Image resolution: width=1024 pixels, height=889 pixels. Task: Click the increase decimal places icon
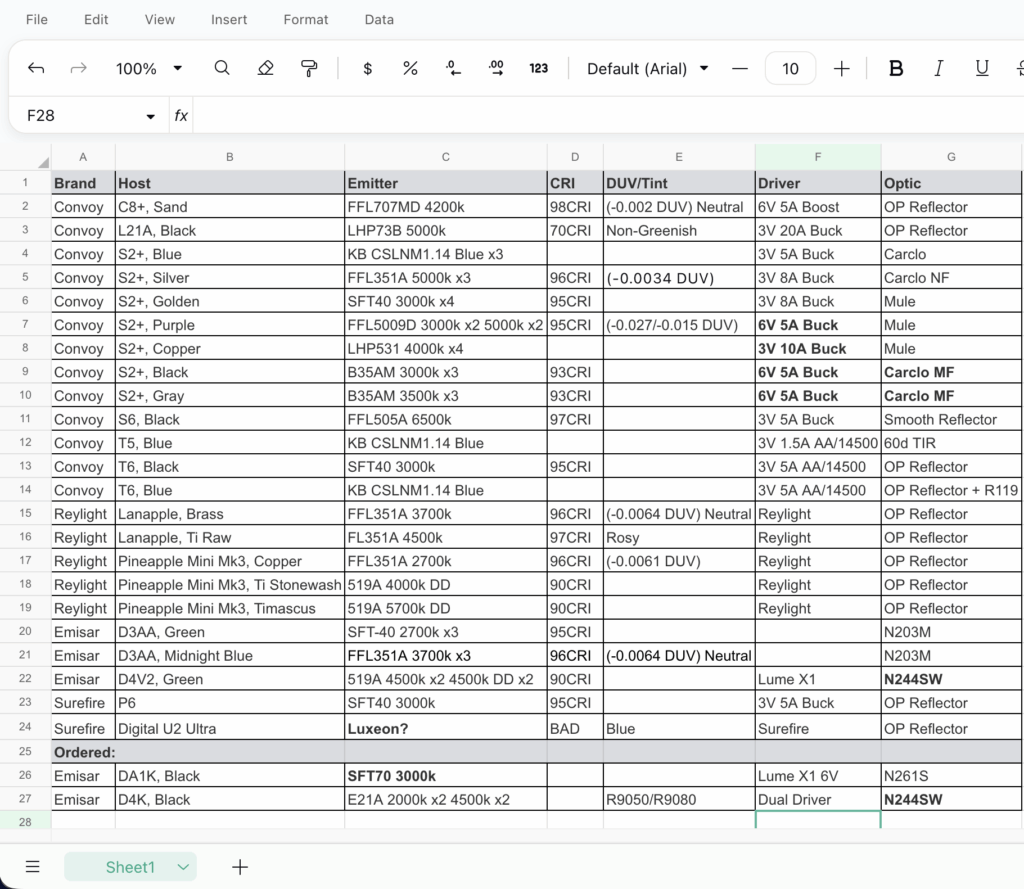(x=496, y=68)
